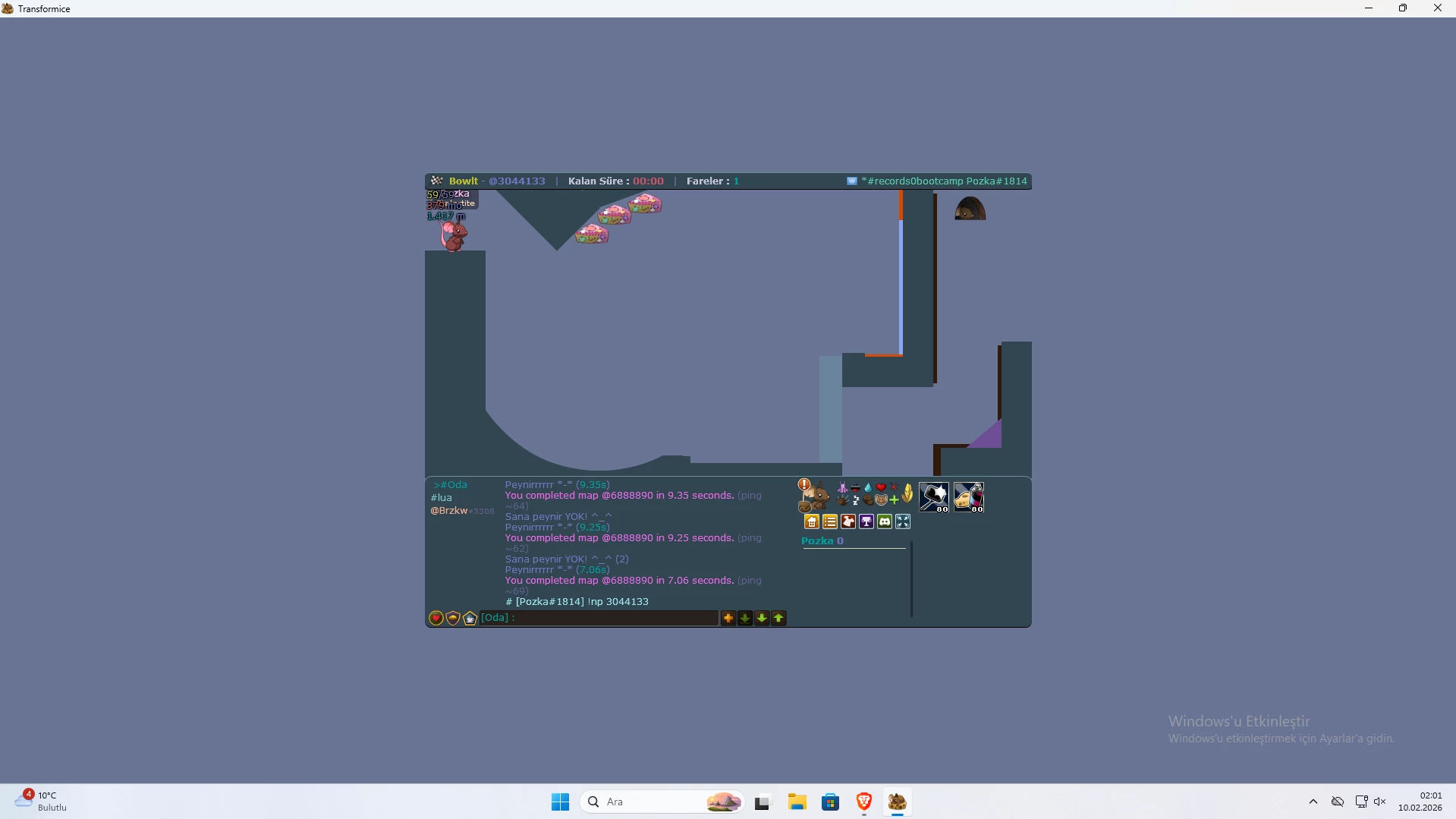1456x819 pixels.
Task: Select the red spark angry emote
Action: 894,488
